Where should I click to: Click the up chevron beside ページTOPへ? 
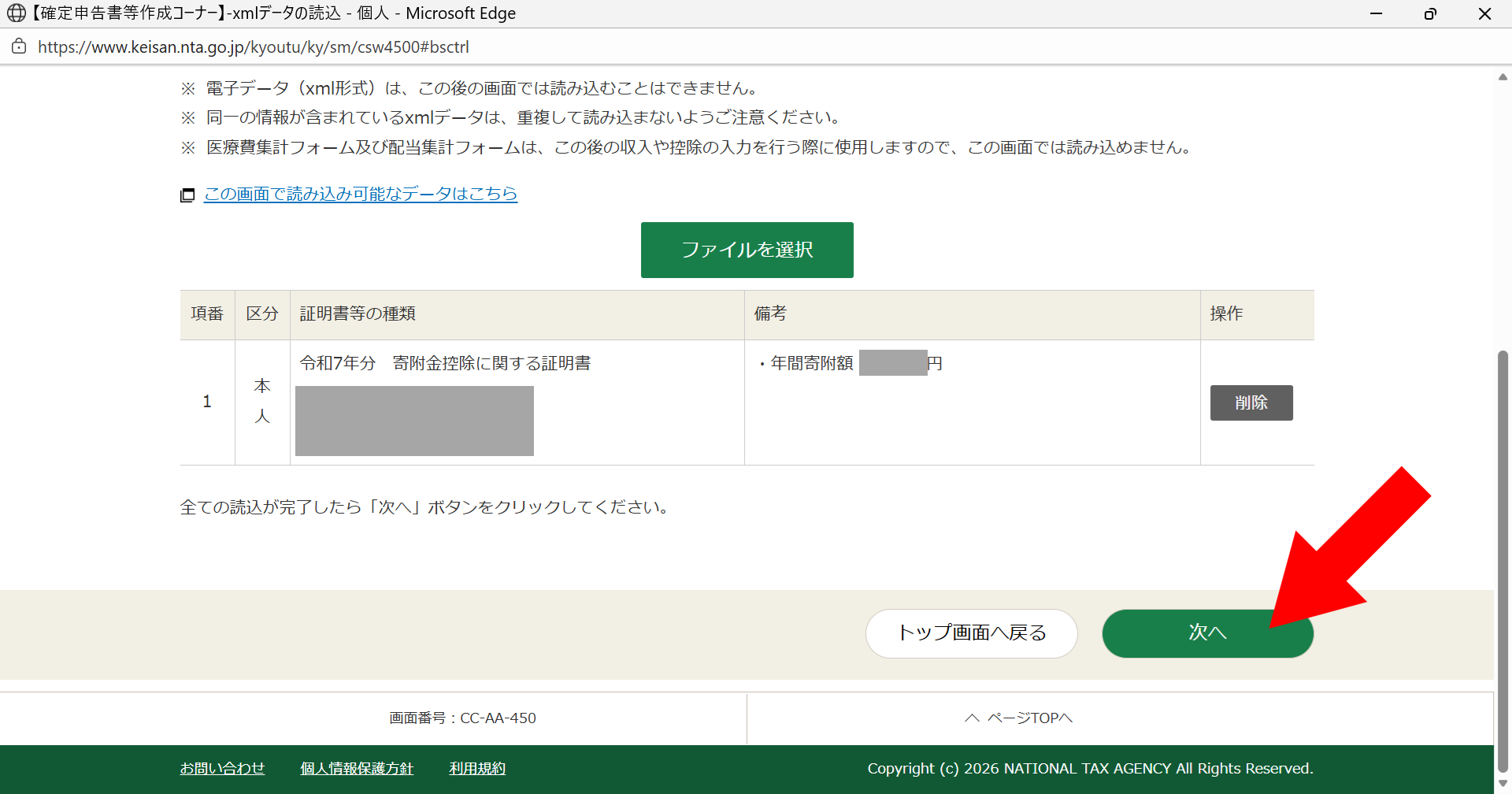tap(972, 718)
